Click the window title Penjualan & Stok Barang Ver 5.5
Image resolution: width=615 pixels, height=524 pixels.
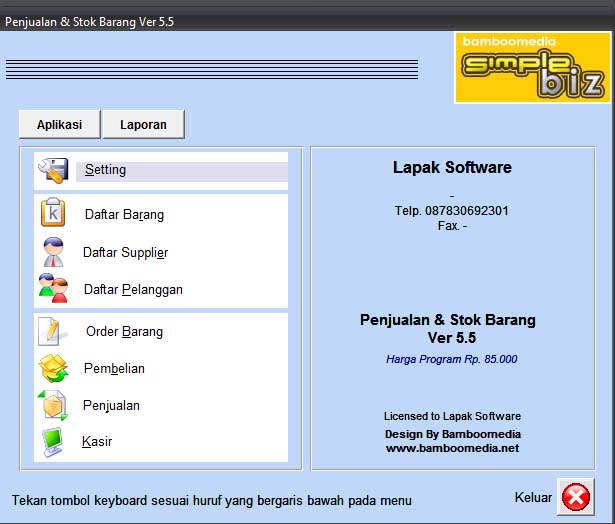coord(89,22)
